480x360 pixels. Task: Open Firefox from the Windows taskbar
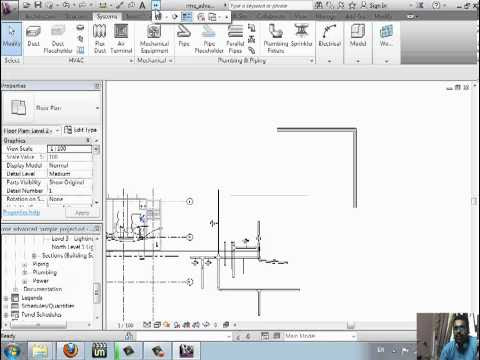point(70,351)
